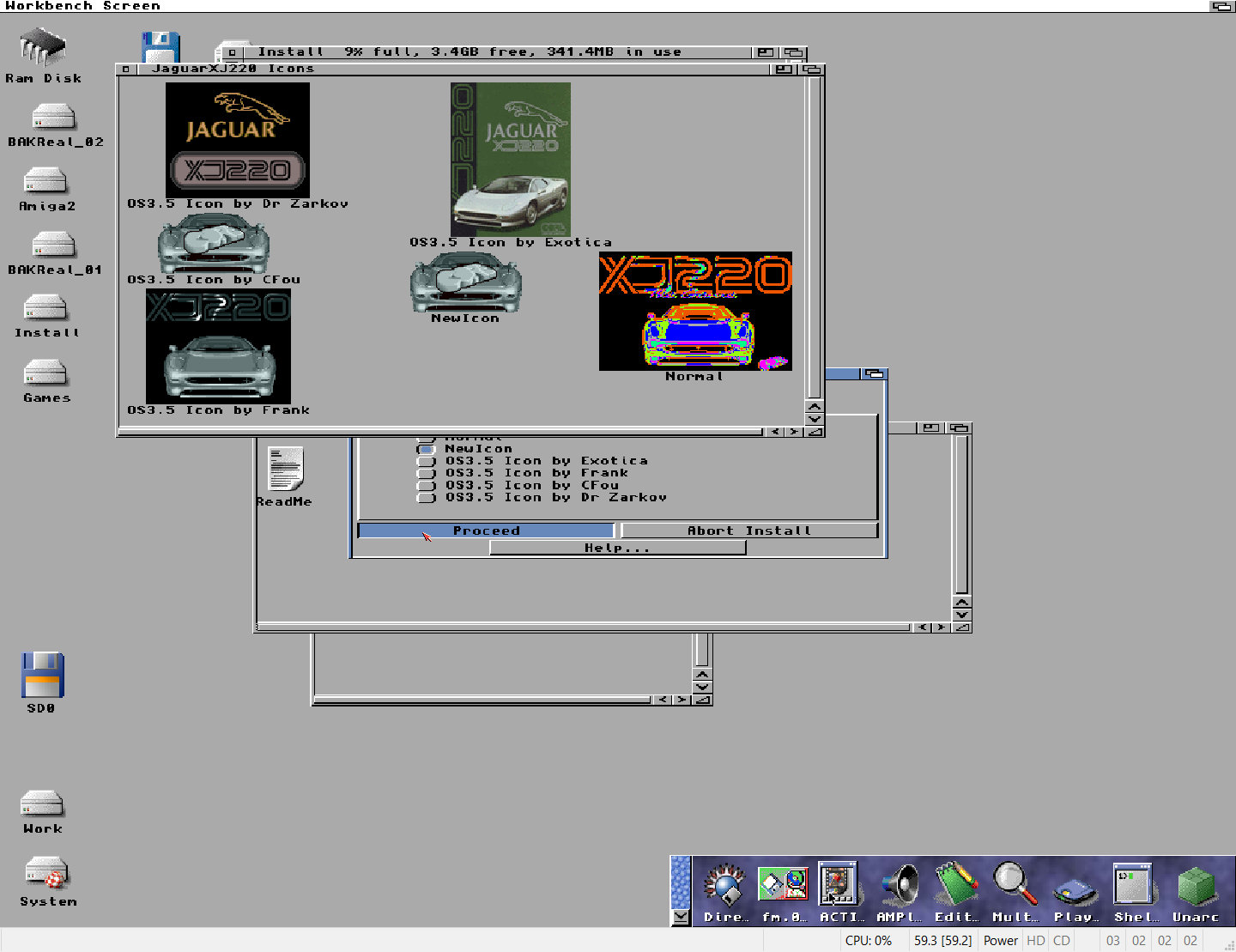
Task: Open the Work drive icon
Action: pos(42,803)
